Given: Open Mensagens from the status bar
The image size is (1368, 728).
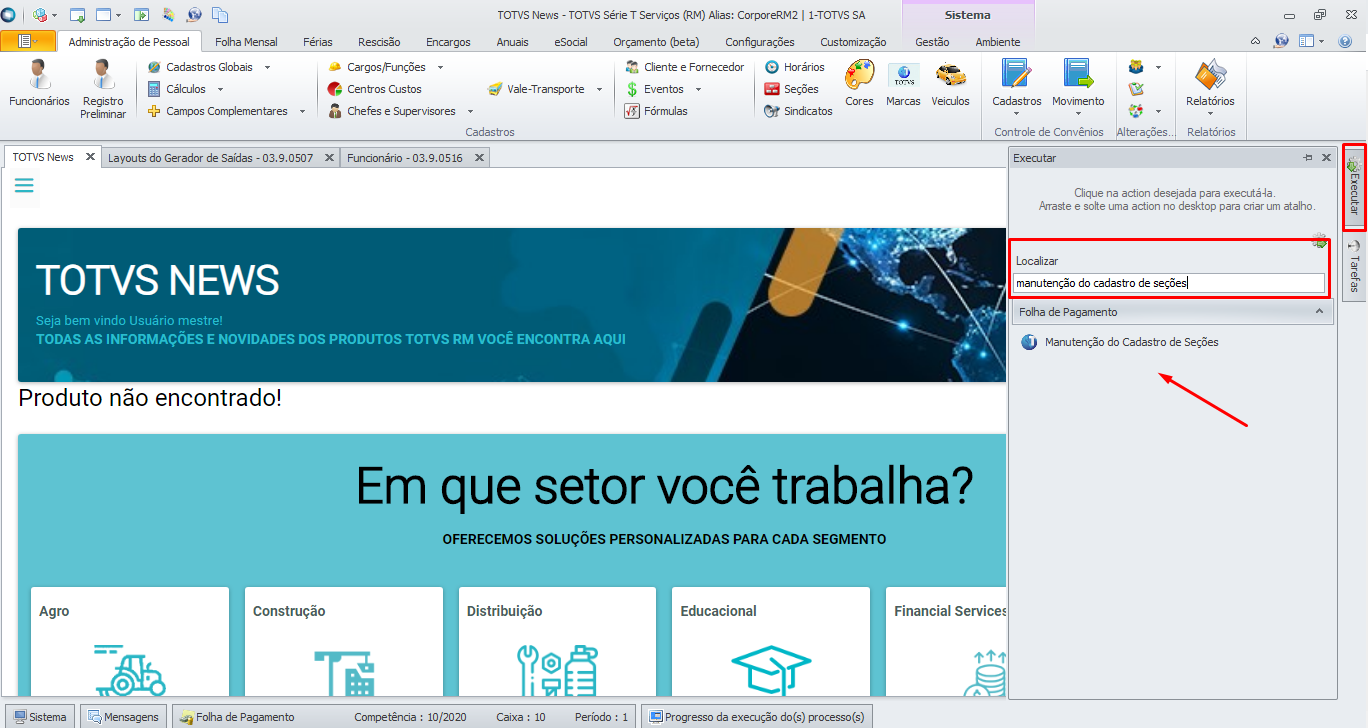Looking at the screenshot, I should click(x=123, y=717).
